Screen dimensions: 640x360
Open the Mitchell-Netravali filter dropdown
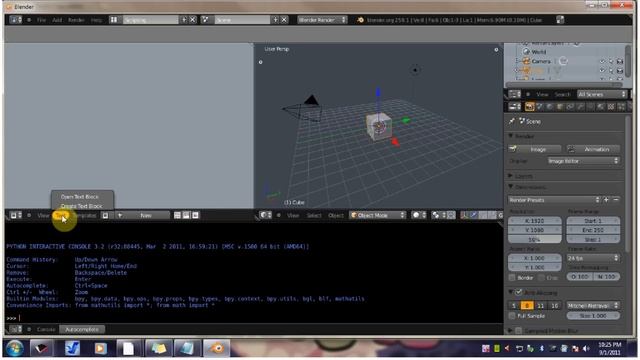pyautogui.click(x=593, y=305)
